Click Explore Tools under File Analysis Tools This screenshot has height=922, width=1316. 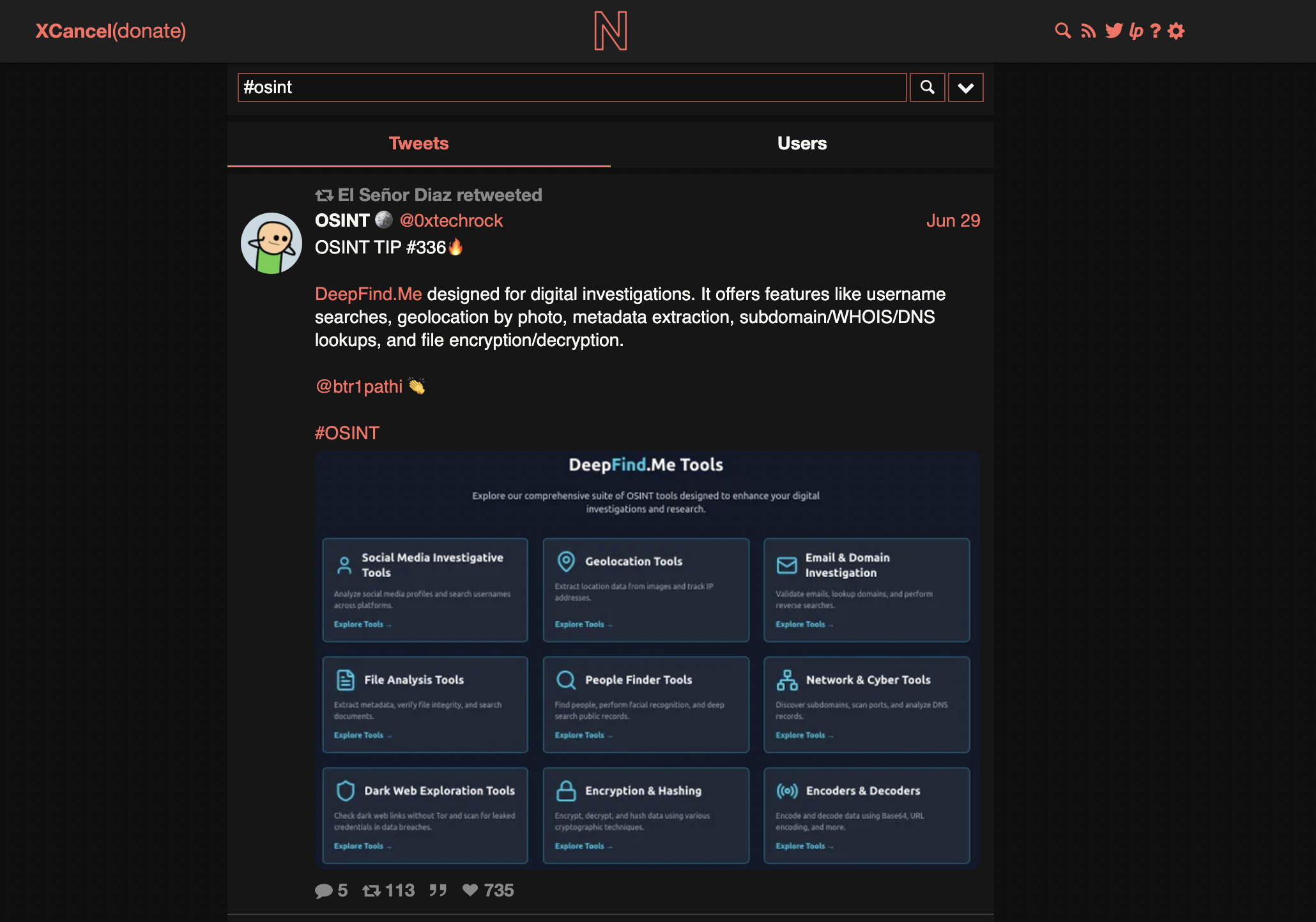pos(362,736)
